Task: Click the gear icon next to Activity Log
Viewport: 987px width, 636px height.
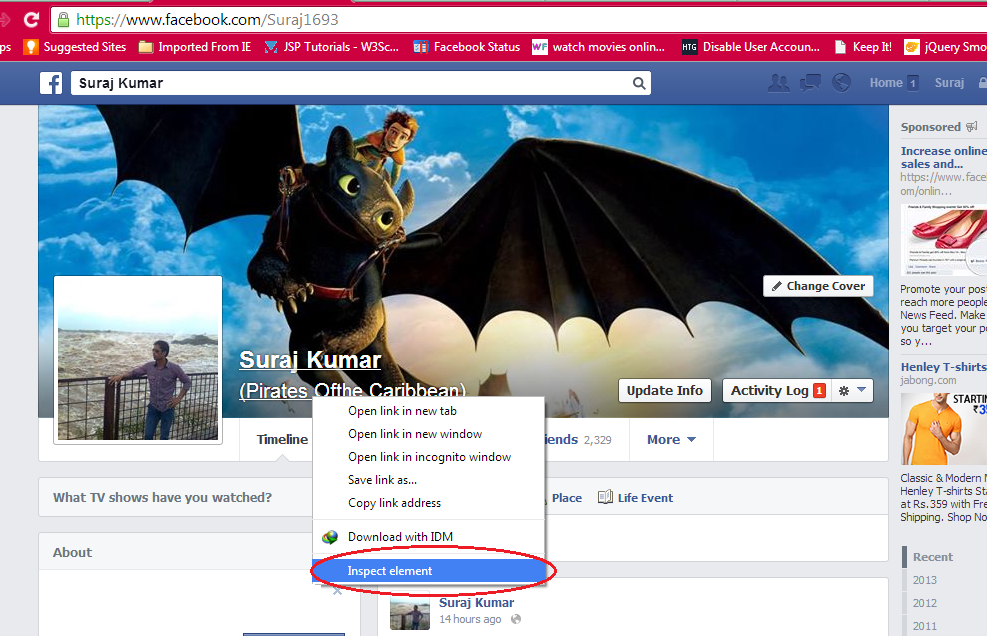Action: coord(844,390)
